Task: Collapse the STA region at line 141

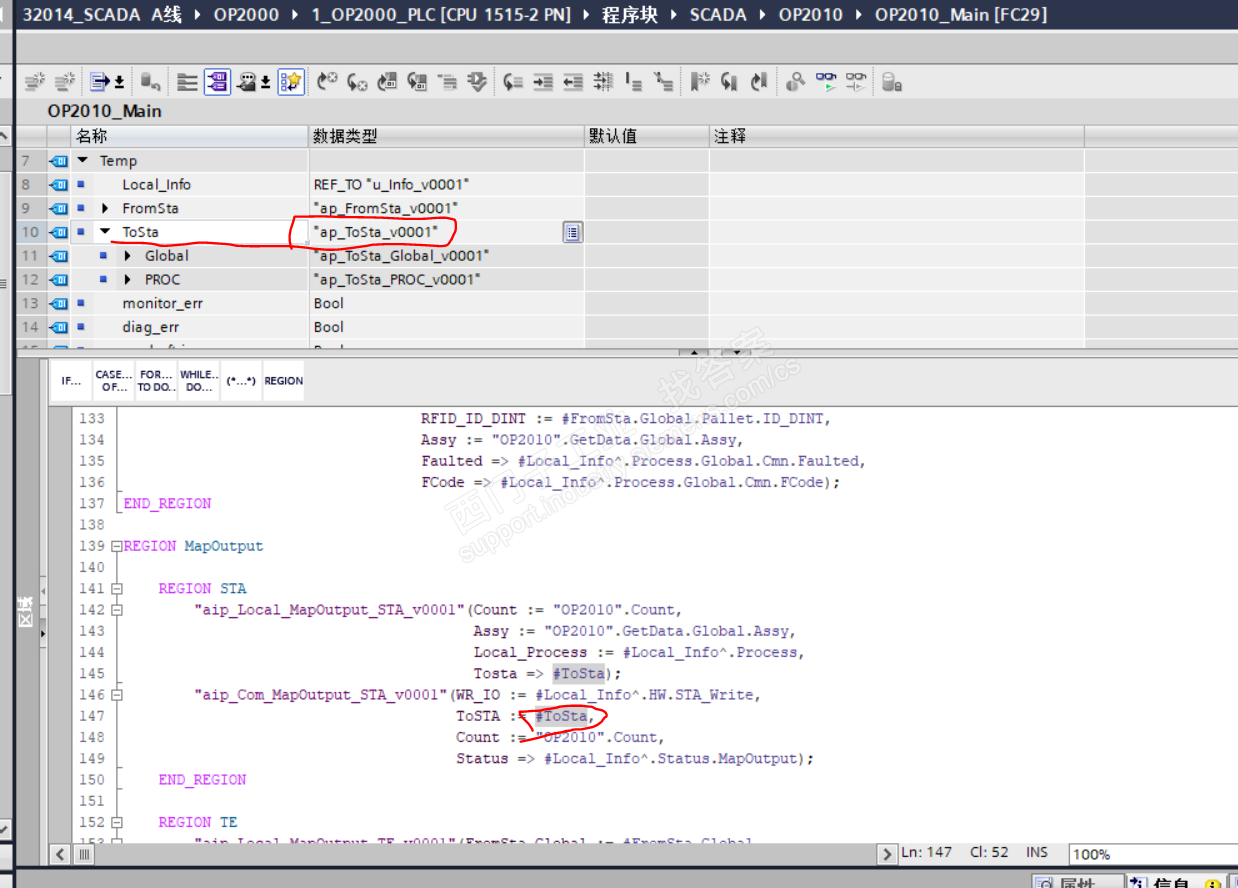Action: tap(116, 589)
